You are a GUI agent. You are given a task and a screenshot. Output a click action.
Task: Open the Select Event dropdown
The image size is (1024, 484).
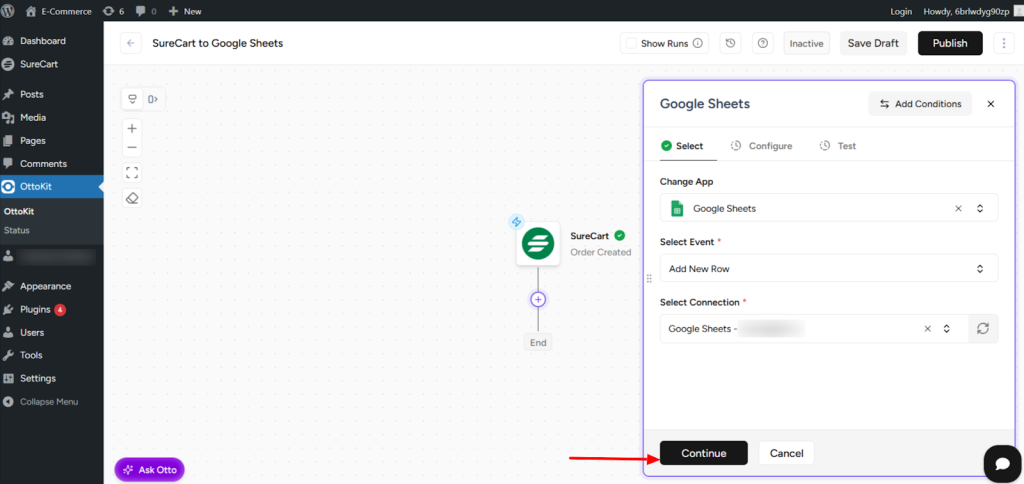click(980, 269)
